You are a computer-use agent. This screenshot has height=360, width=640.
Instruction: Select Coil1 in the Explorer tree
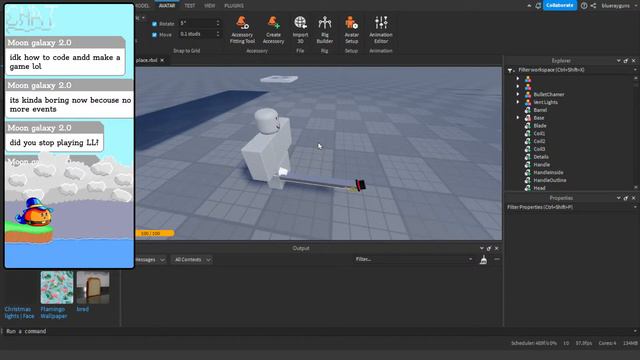(x=539, y=133)
